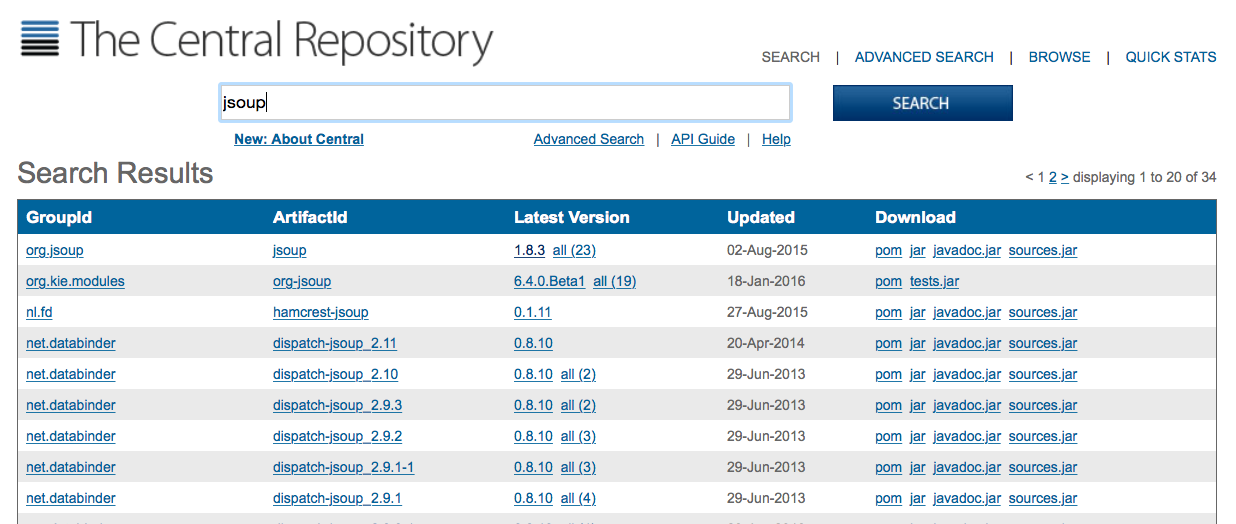
Task: Download the jar for dispatch-jsoup_2.11
Action: [x=917, y=343]
